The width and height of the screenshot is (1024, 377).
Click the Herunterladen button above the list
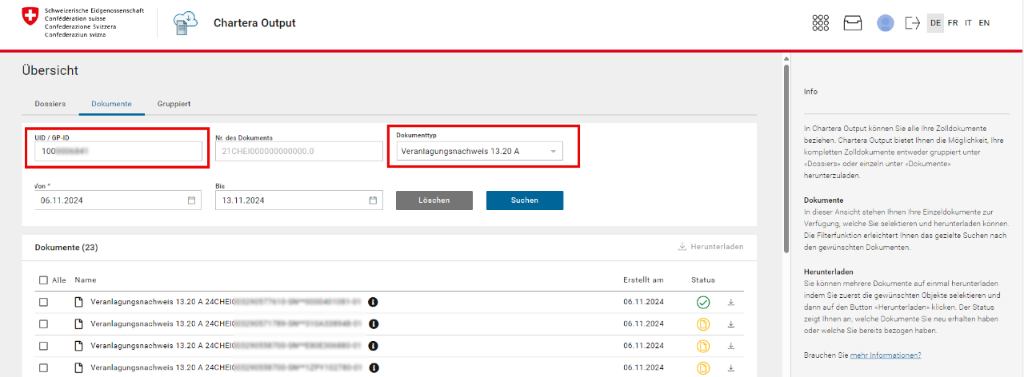point(711,247)
